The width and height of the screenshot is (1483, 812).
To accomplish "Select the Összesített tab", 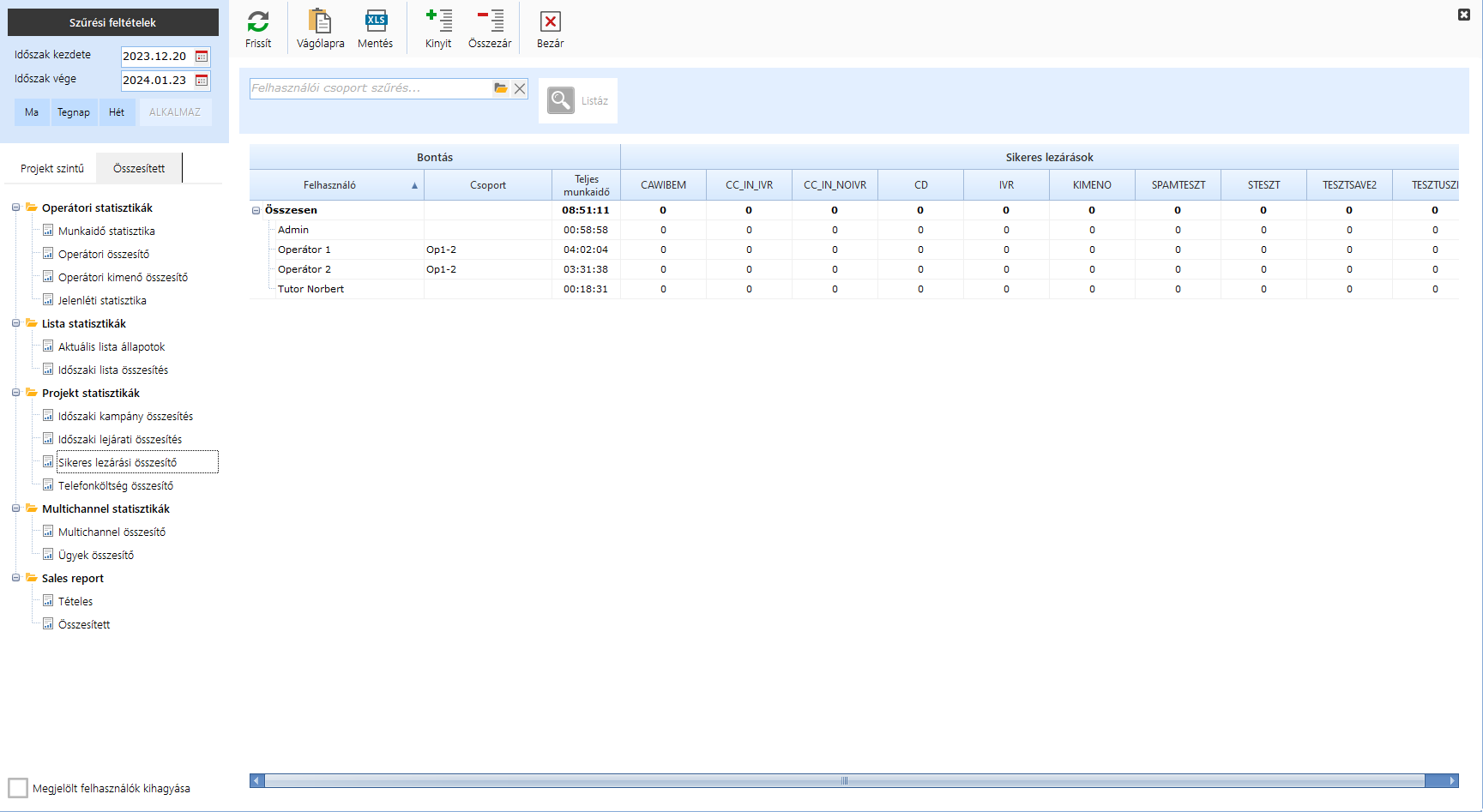I will pos(139,168).
